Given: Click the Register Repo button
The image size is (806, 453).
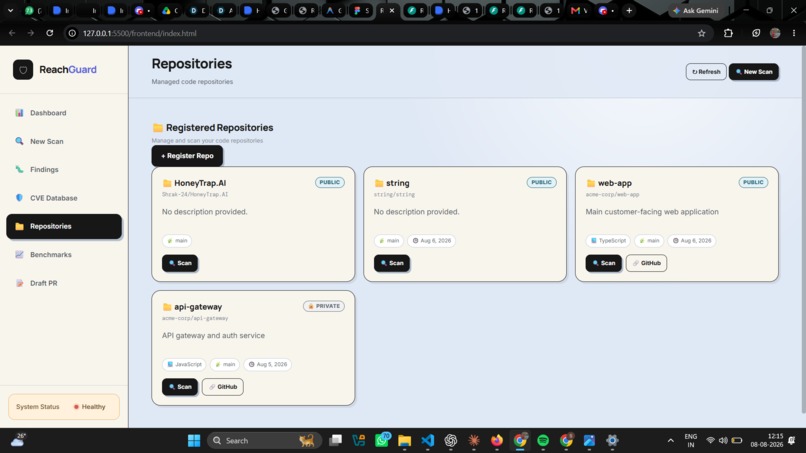Looking at the screenshot, I should coord(187,156).
